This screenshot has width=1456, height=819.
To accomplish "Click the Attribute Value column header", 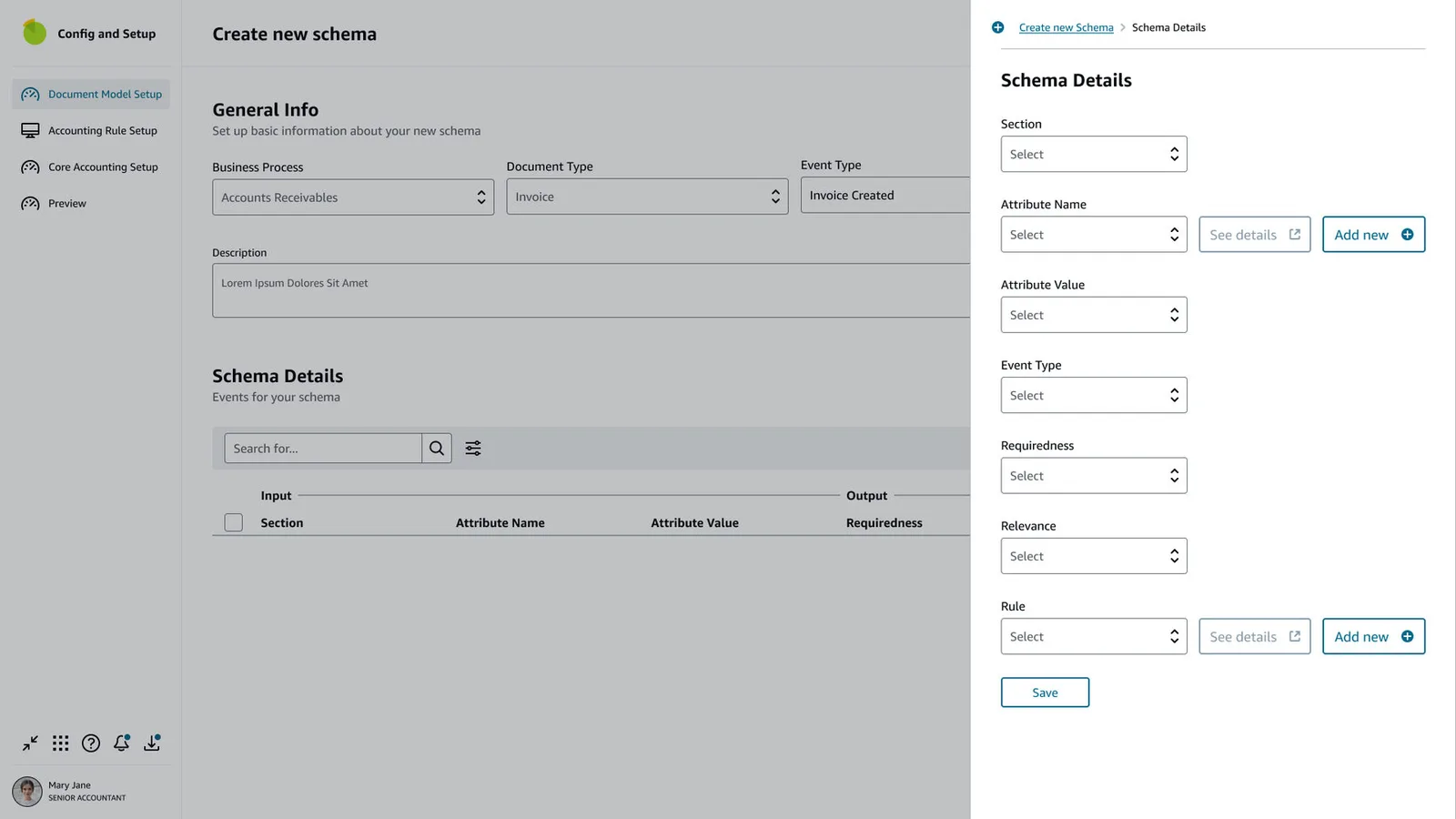I will [x=694, y=523].
